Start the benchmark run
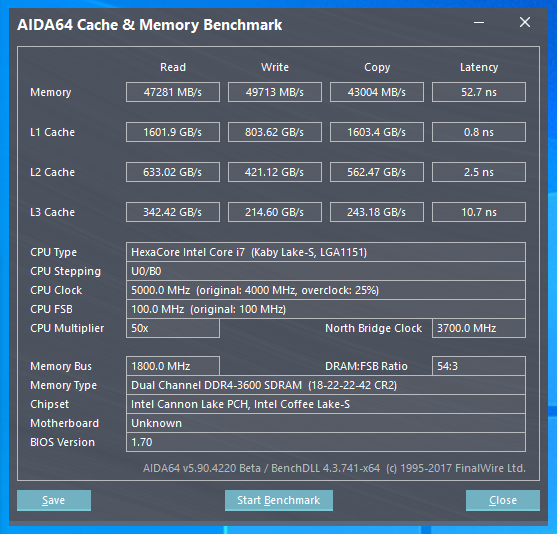The width and height of the screenshot is (557, 534). (x=278, y=500)
